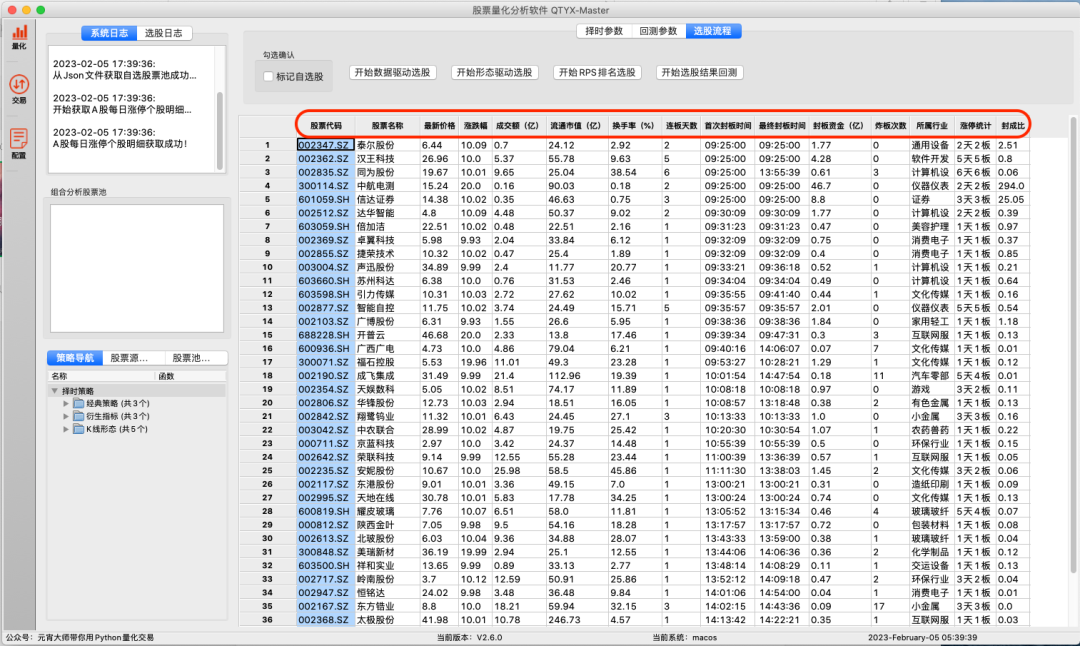Sort by the 封板资金 (亿) column header
Viewport: 1080px width, 646px height.
tap(838, 126)
